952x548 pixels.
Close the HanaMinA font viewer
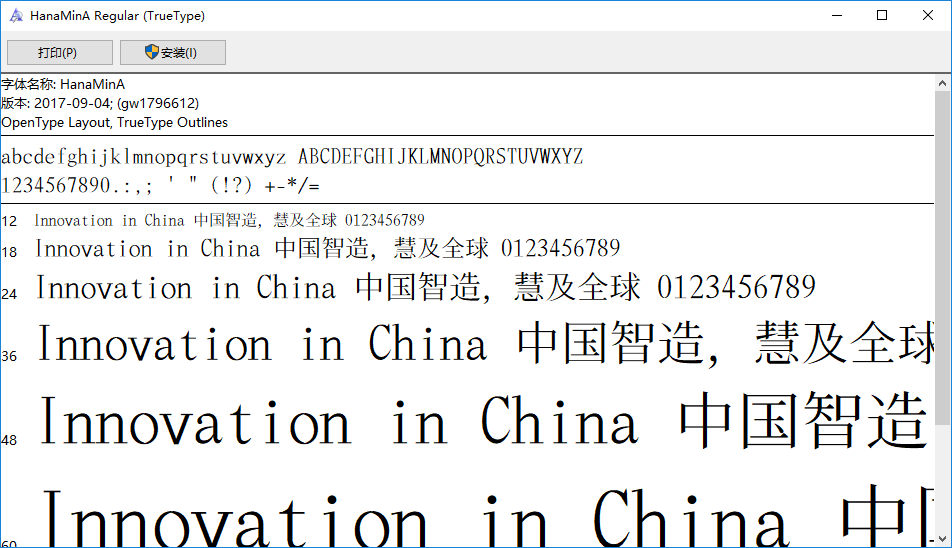pos(928,16)
